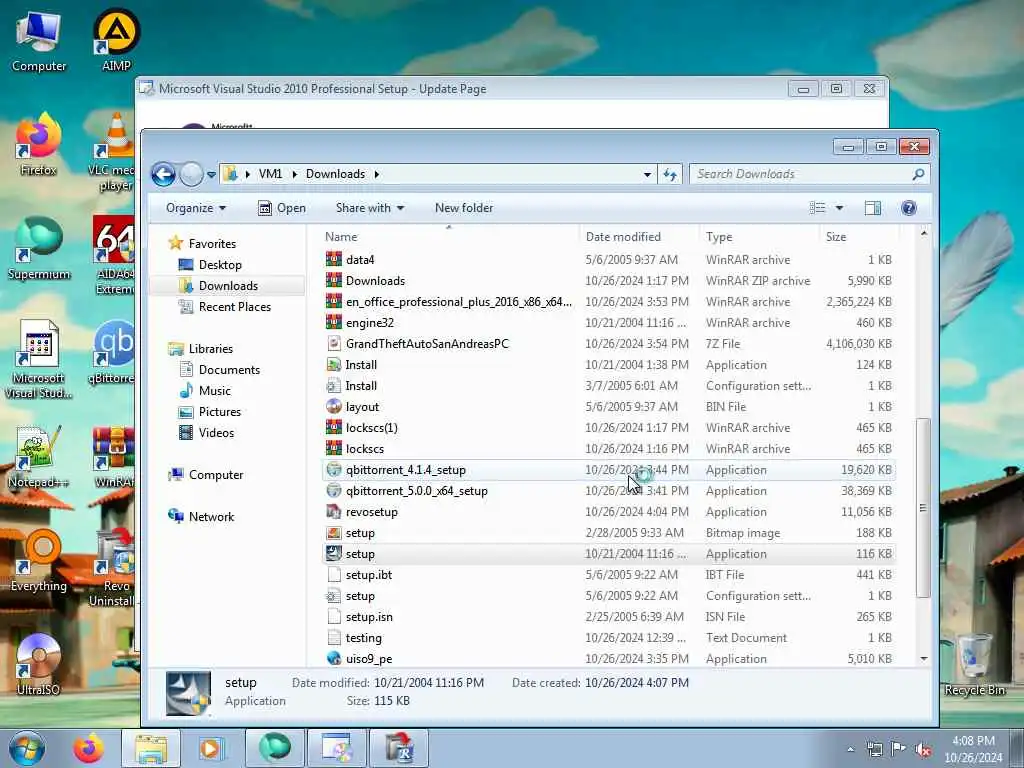
Task: Toggle the preview pane button
Action: [x=872, y=208]
